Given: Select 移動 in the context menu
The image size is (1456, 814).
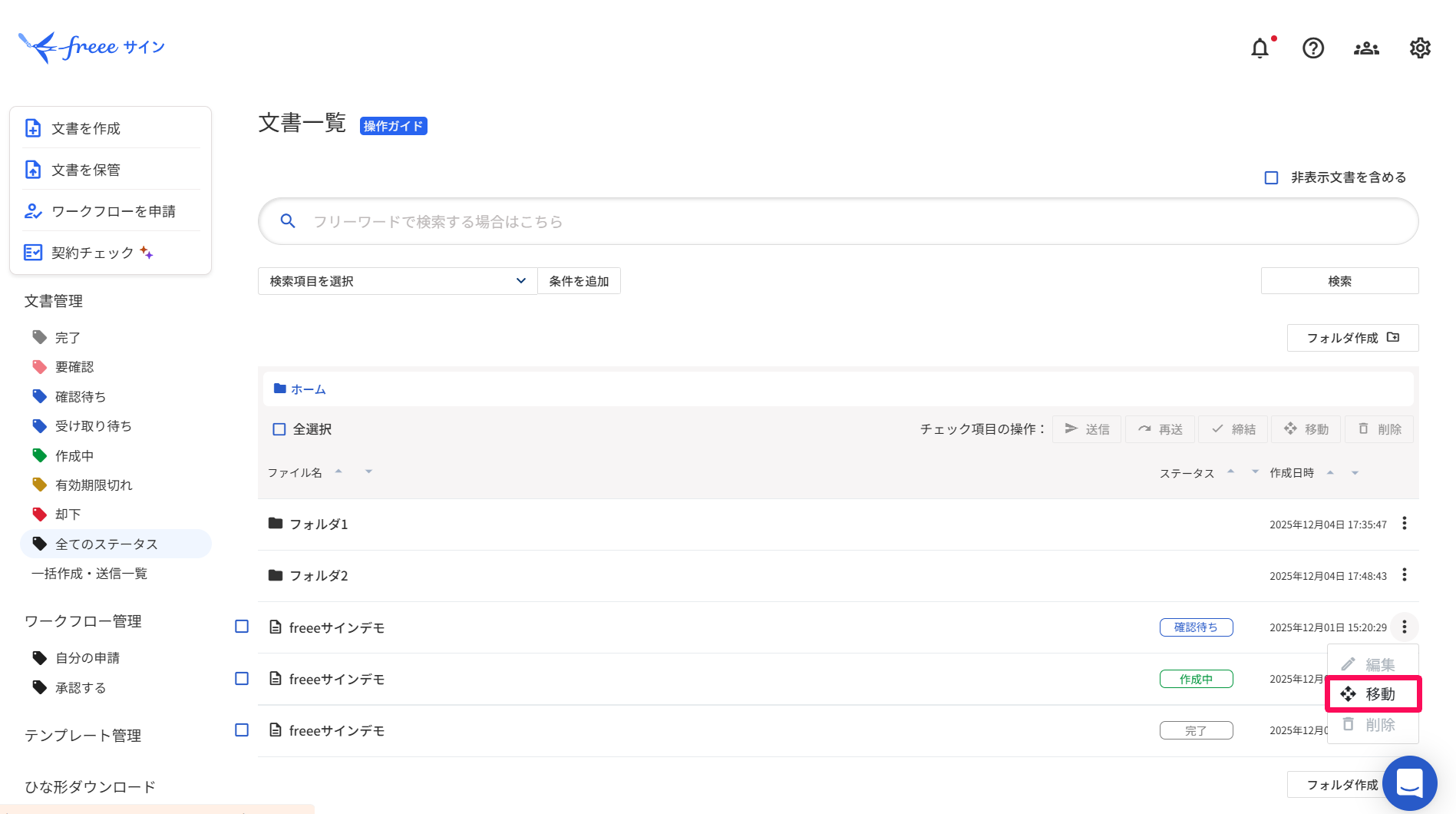Looking at the screenshot, I should (x=1373, y=694).
